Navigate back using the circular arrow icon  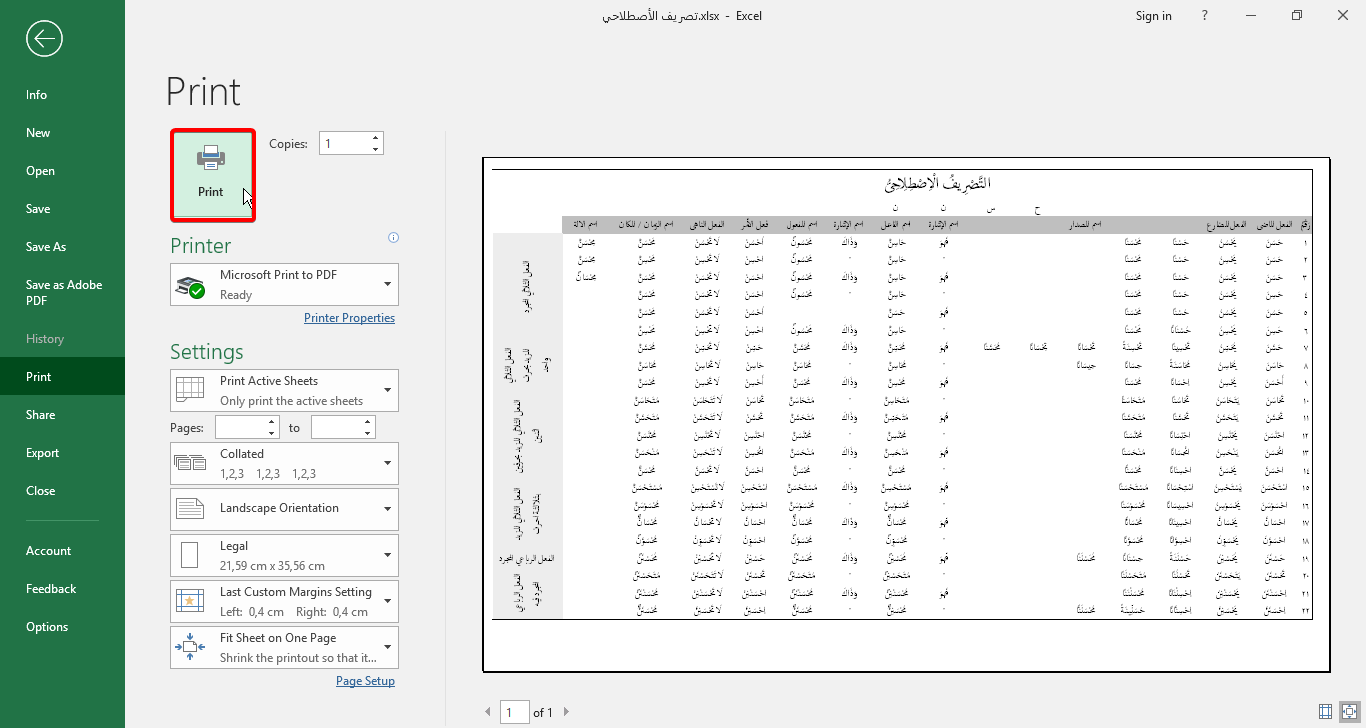pos(43,38)
